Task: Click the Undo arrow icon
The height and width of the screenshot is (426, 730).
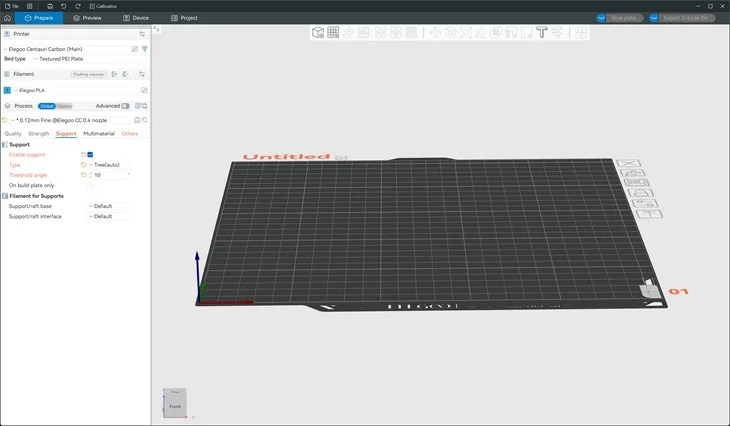Action: click(64, 6)
